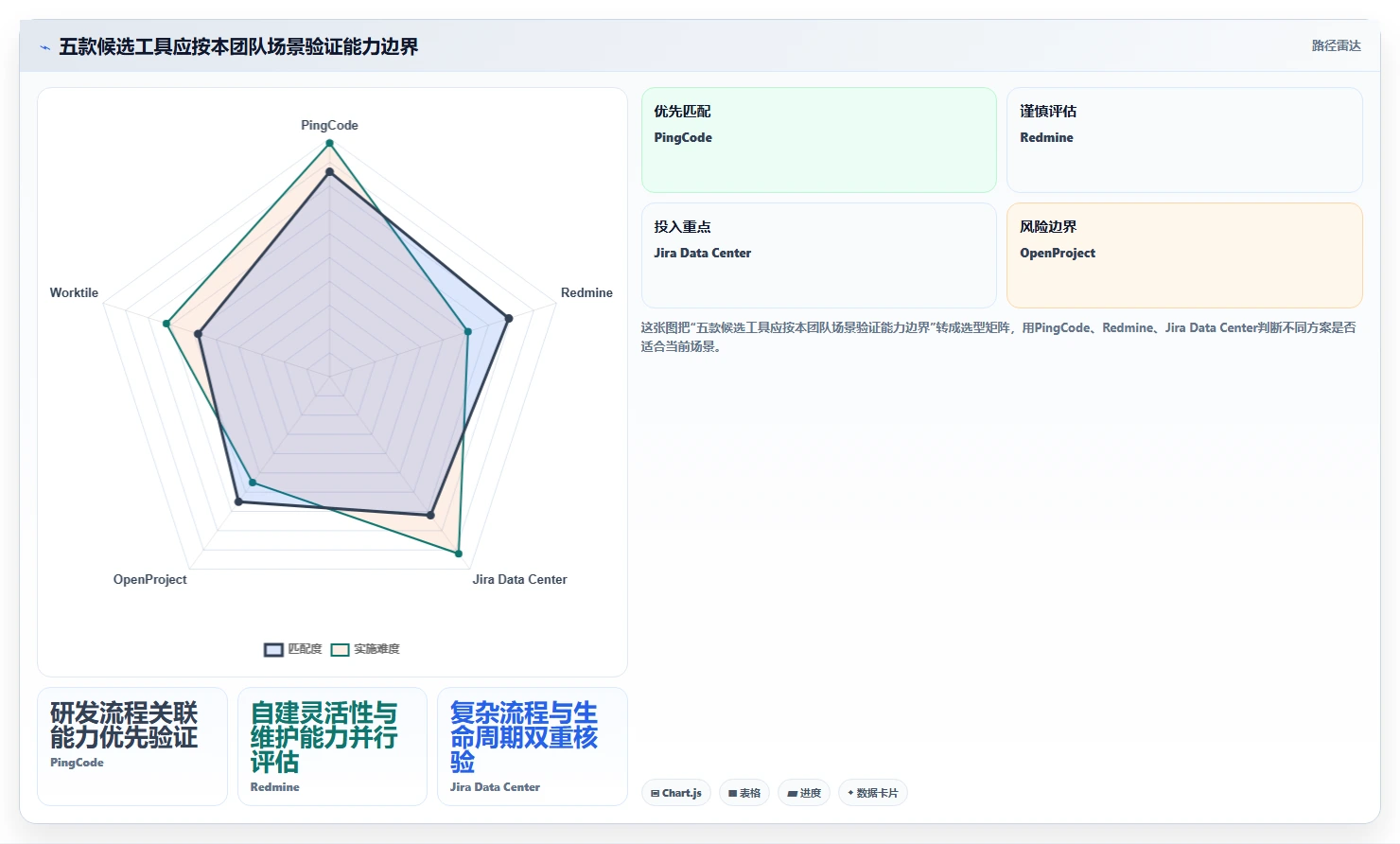This screenshot has width=1400, height=844.
Task: Click the 实施难度 point on Jira Data Center axis
Action: tap(459, 554)
